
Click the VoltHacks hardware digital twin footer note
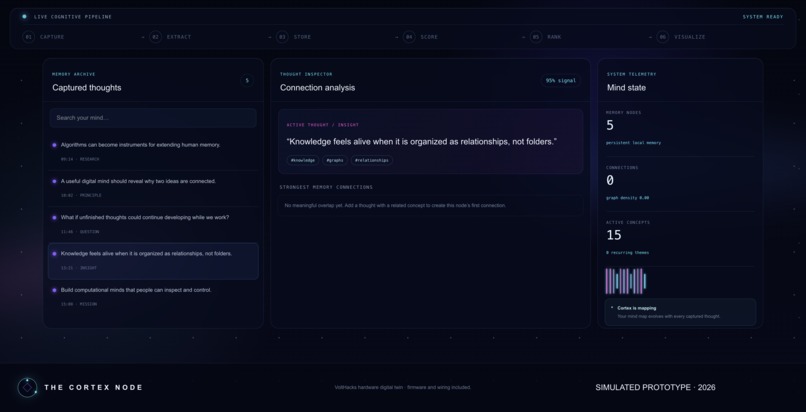[402, 387]
